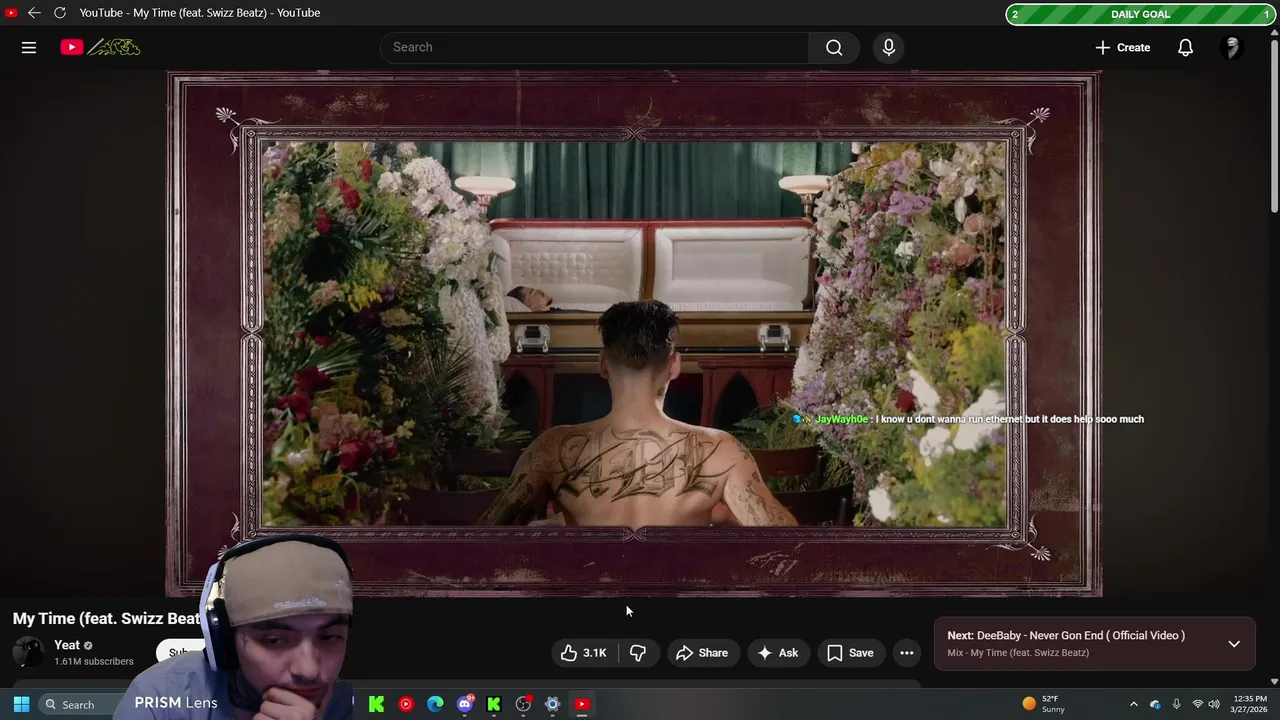Reload the page with refresh icon

[60, 13]
